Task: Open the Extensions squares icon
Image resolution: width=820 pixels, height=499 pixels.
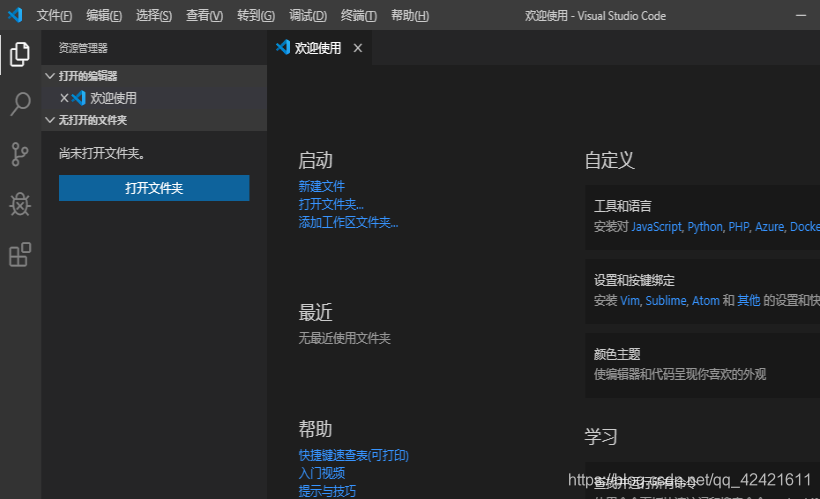Action: point(20,255)
